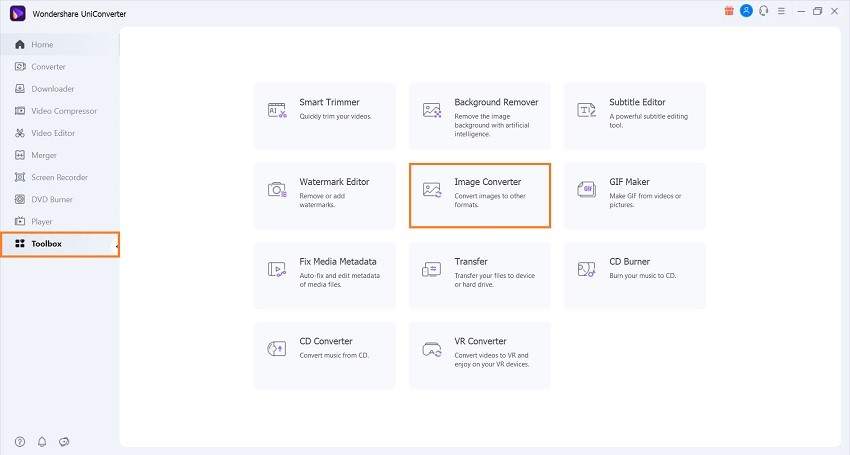Click the Converter sidebar icon
Screen dimensions: 850x455
[x=20, y=67]
